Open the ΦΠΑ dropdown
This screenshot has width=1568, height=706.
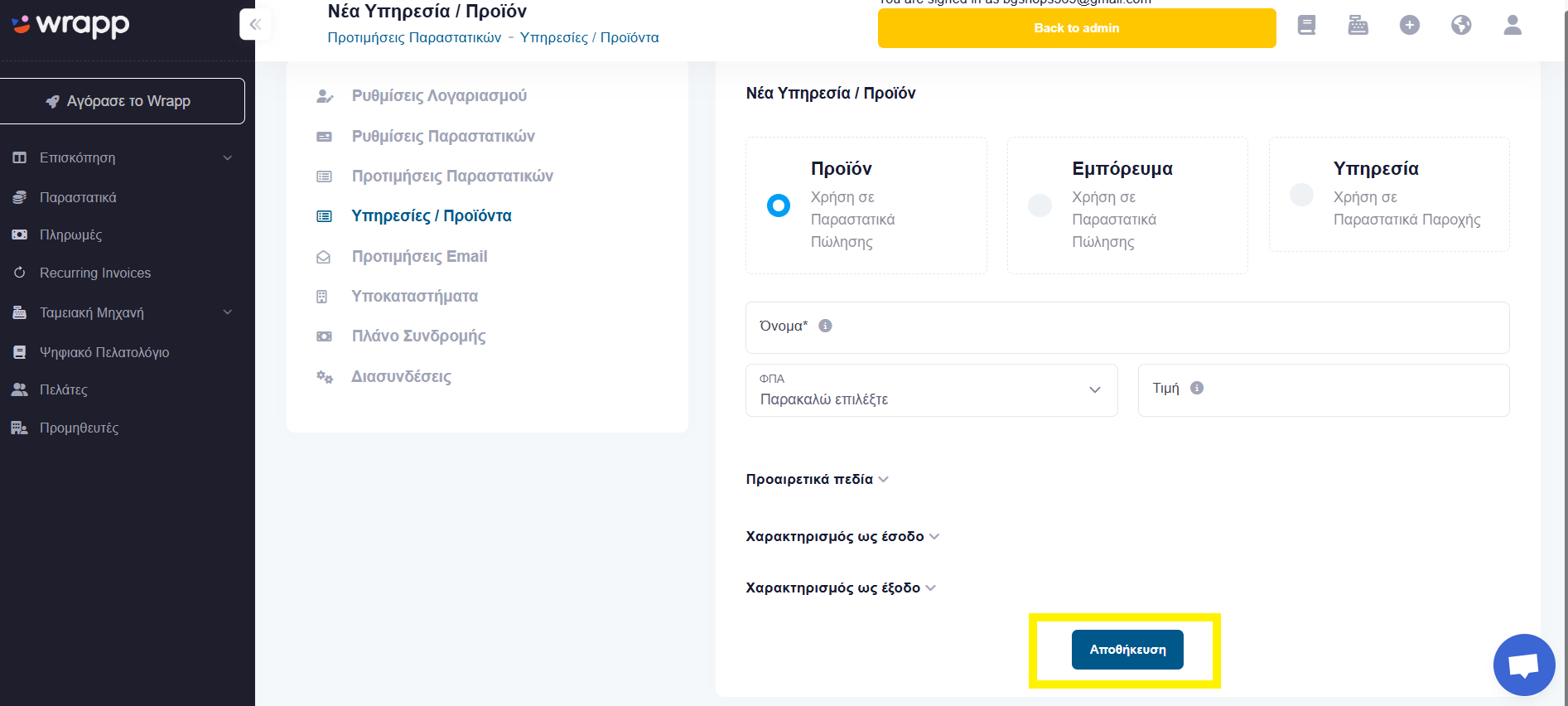pyautogui.click(x=932, y=390)
